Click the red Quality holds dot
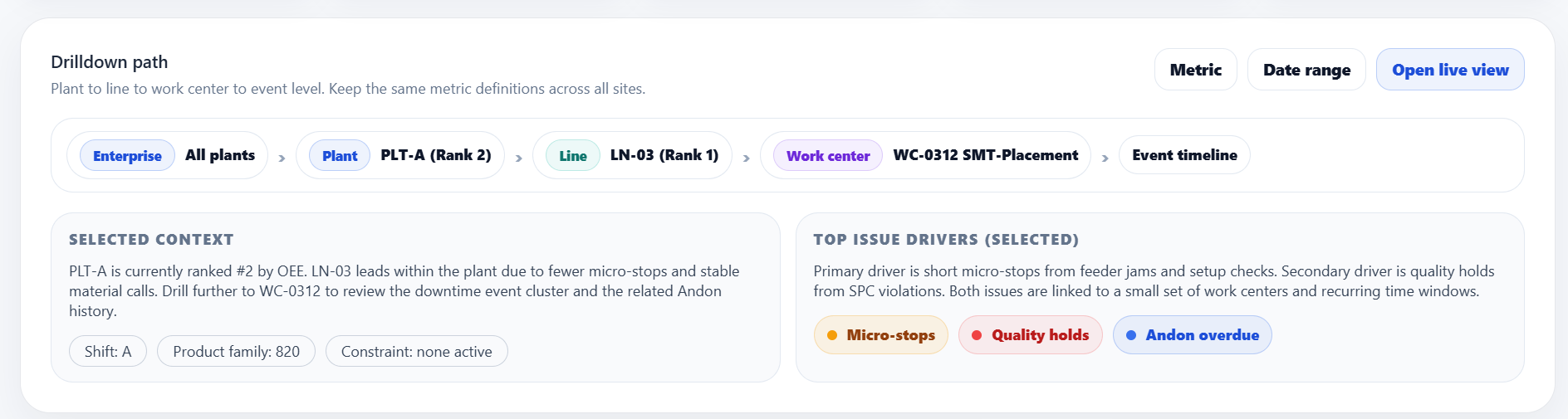 pyautogui.click(x=977, y=335)
